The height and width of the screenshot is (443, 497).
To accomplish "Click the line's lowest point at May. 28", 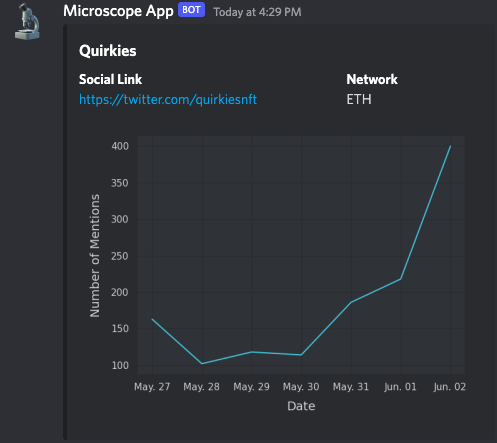I will pos(202,363).
